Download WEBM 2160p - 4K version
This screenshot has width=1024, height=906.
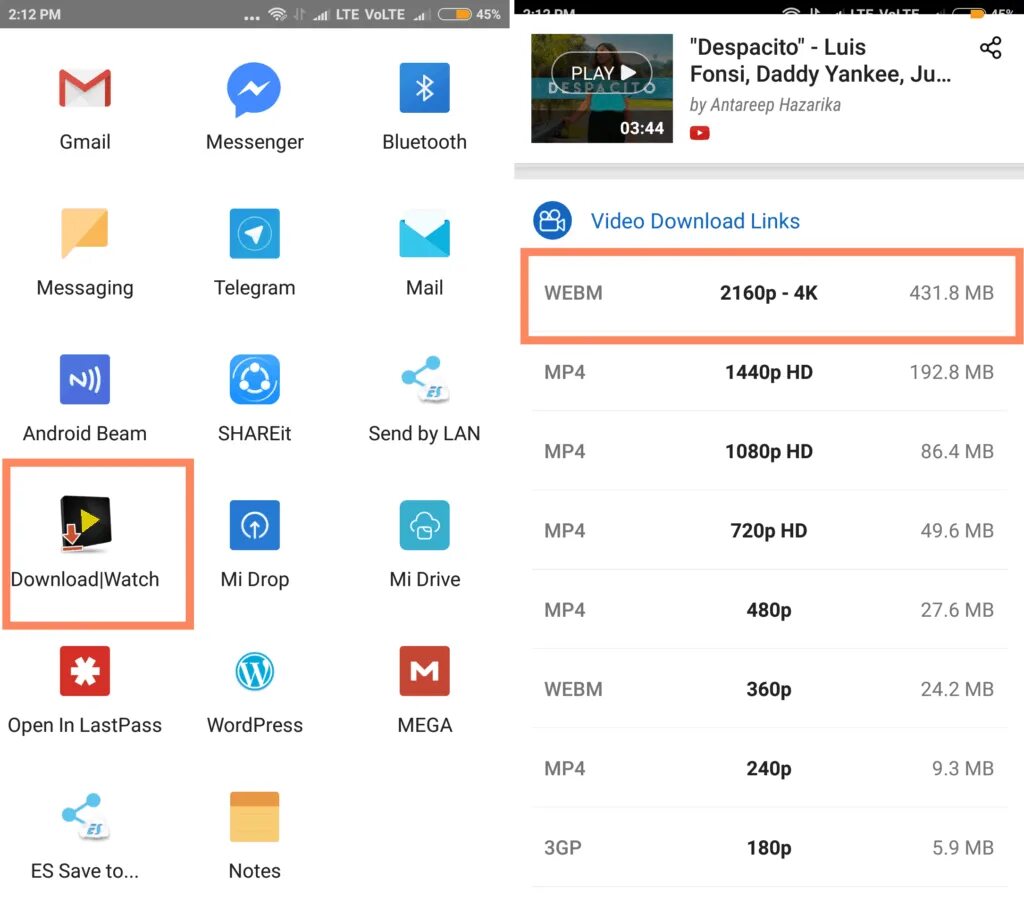pos(769,293)
